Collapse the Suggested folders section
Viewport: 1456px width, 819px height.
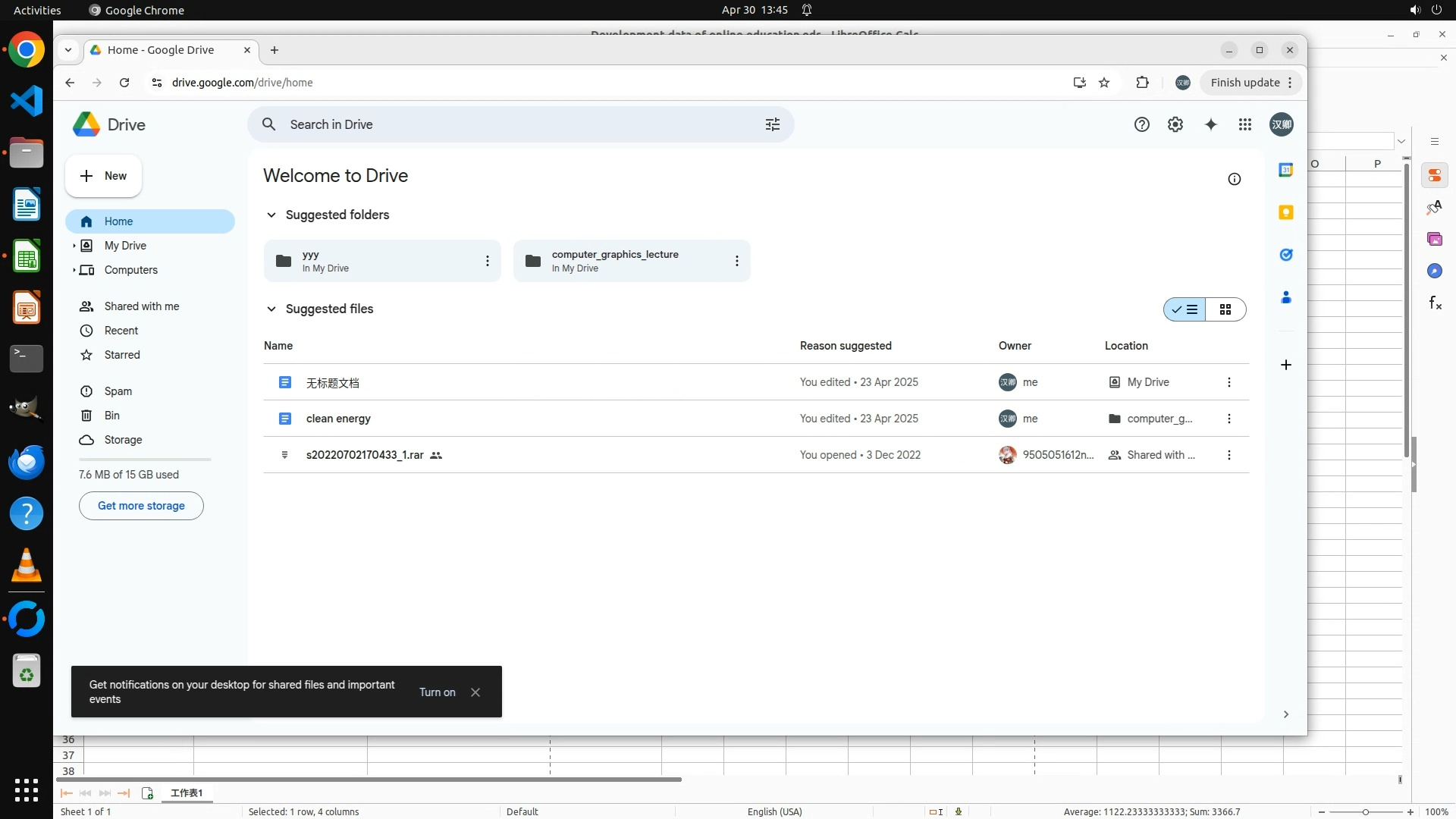[x=271, y=215]
